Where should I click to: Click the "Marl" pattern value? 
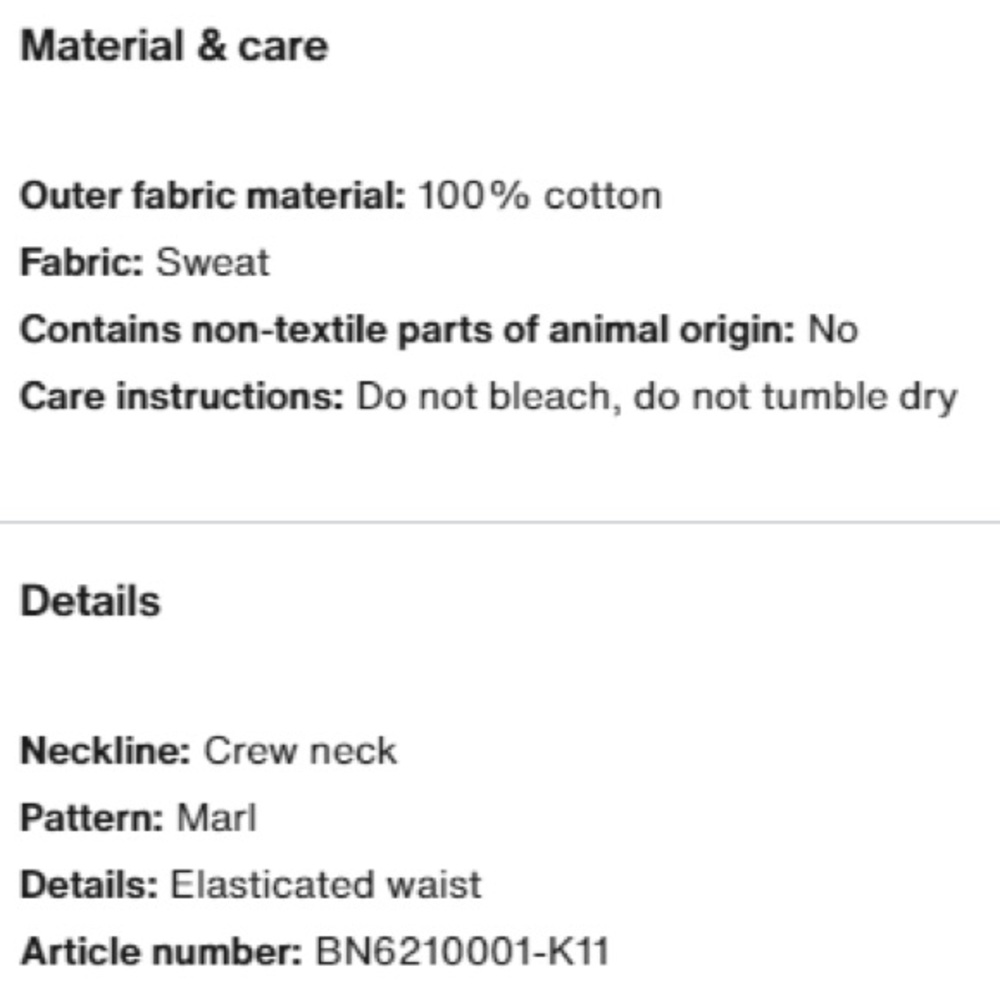click(216, 818)
